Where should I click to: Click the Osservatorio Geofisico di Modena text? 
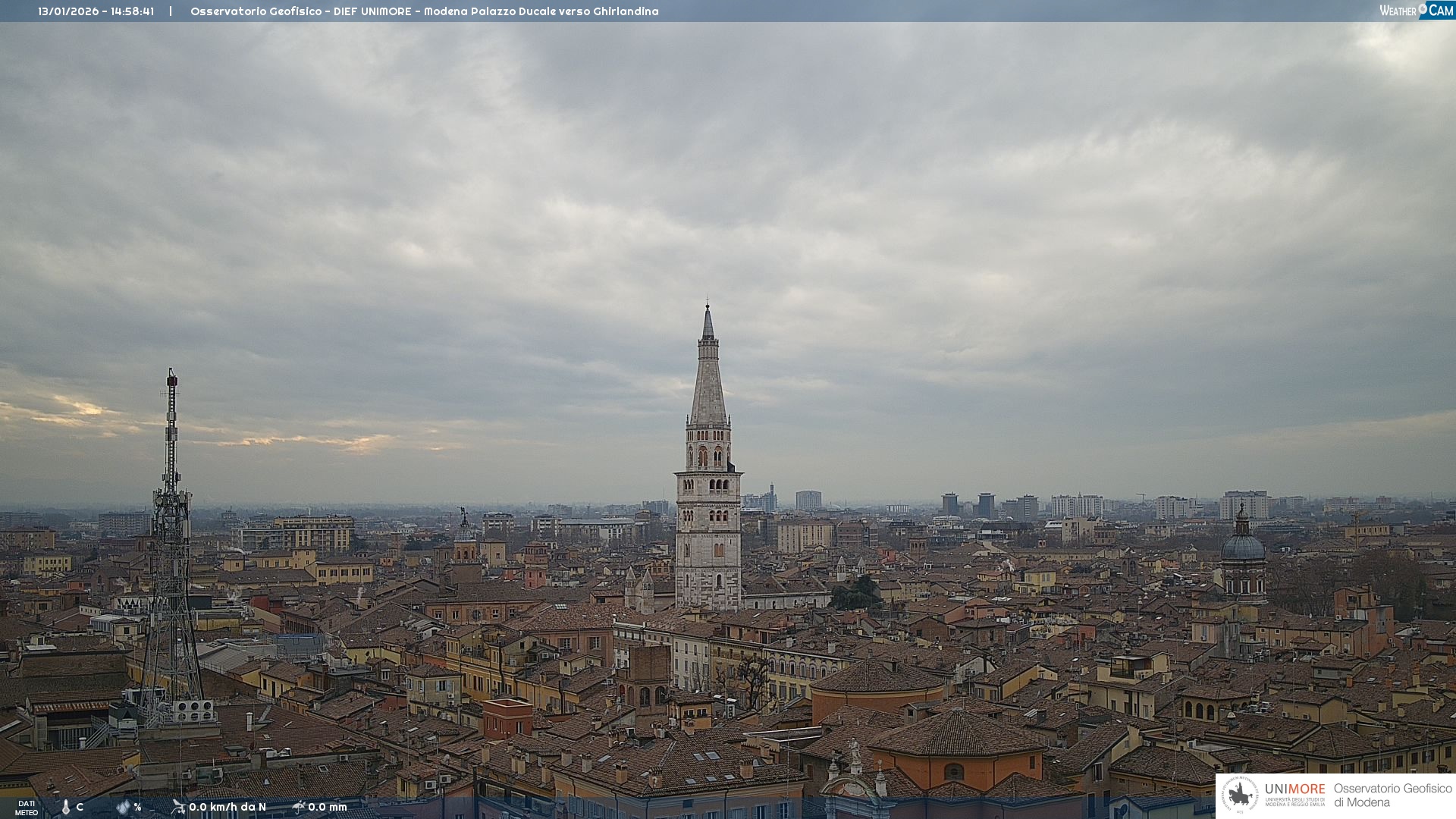1392,795
